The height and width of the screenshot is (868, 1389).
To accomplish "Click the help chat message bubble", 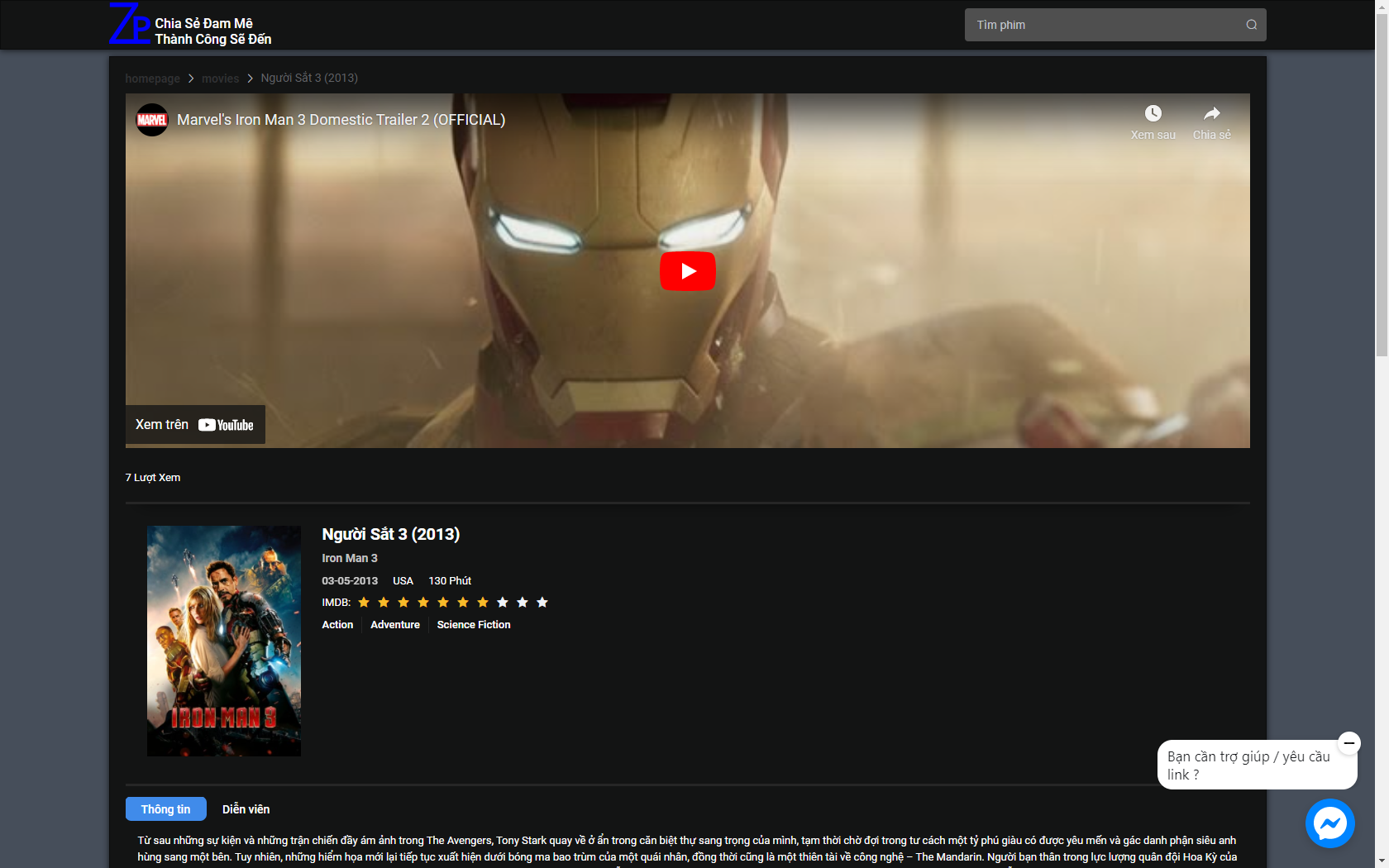I will click(x=1257, y=765).
